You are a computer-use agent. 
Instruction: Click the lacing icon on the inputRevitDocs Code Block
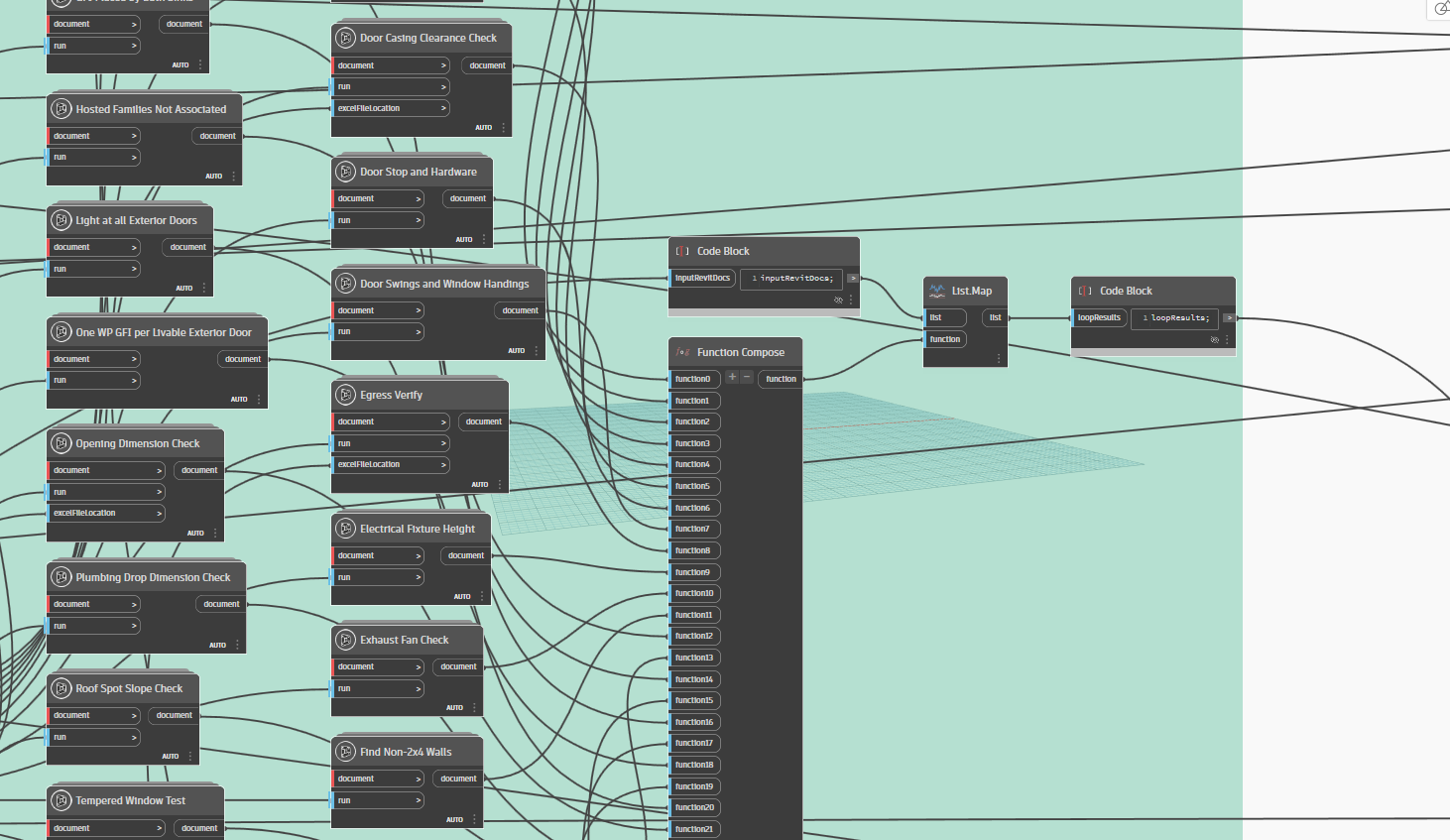pos(838,299)
